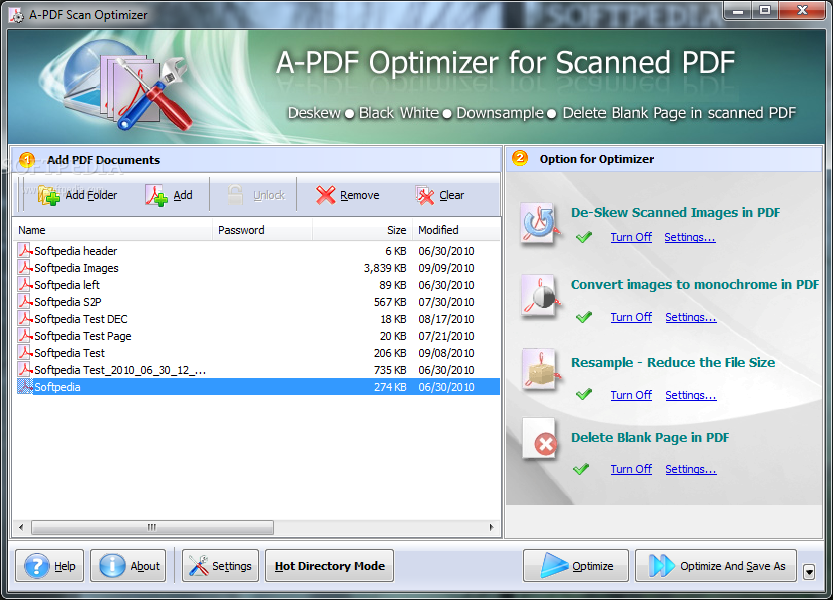The width and height of the screenshot is (833, 600).
Task: Click the Add PDF toolbar button
Action: (169, 196)
